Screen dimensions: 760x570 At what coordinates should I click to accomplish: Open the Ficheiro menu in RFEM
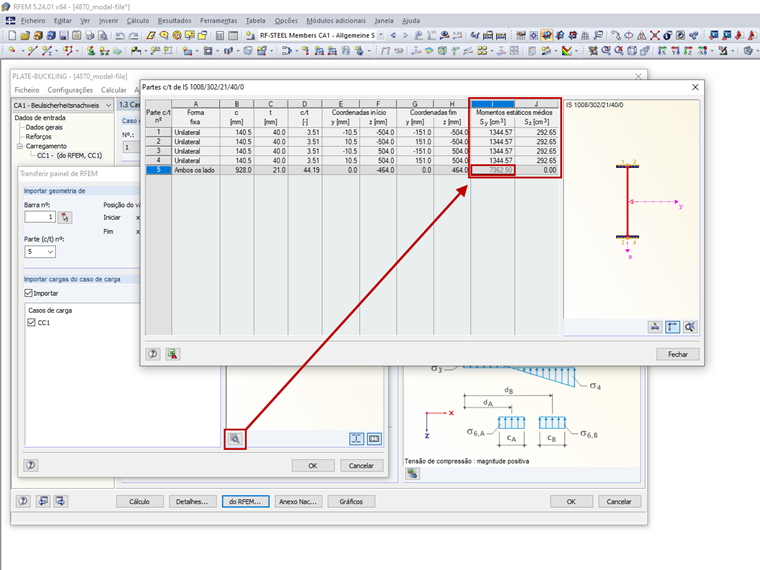(33, 21)
